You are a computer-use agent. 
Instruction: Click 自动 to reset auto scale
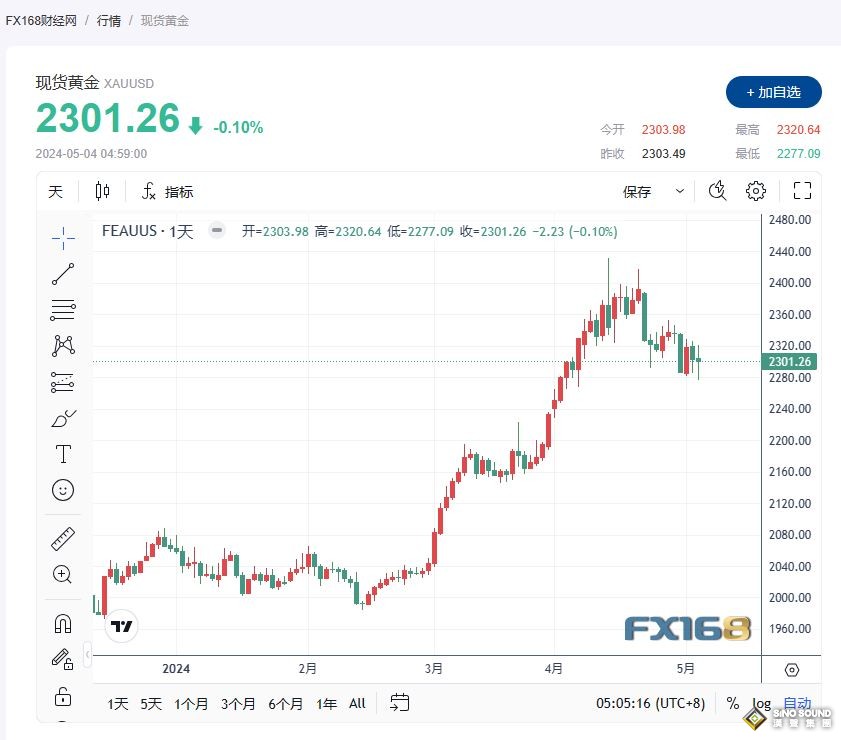798,704
